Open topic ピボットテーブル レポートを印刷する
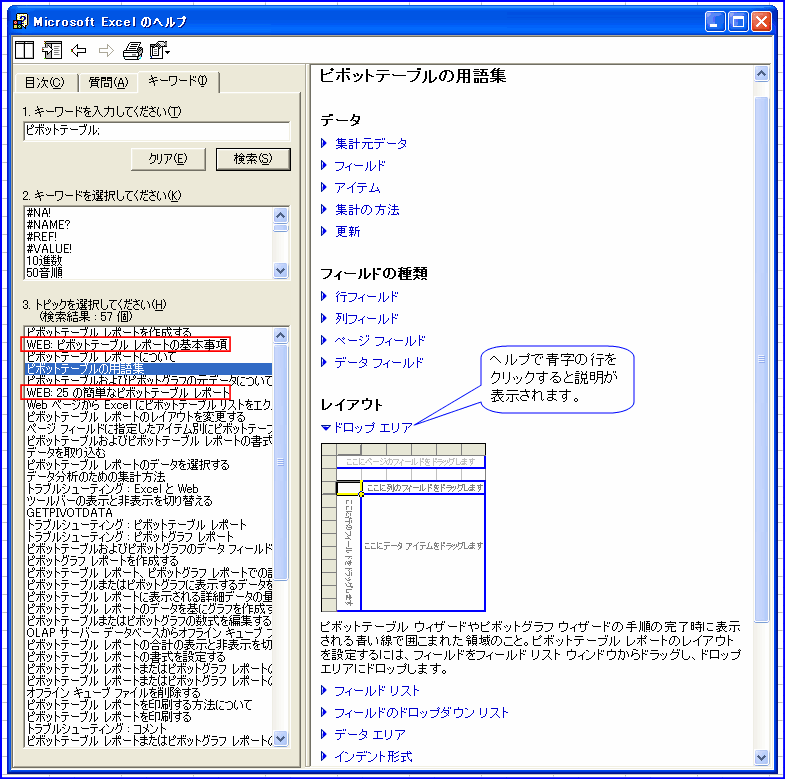This screenshot has width=785, height=779. coord(109,717)
